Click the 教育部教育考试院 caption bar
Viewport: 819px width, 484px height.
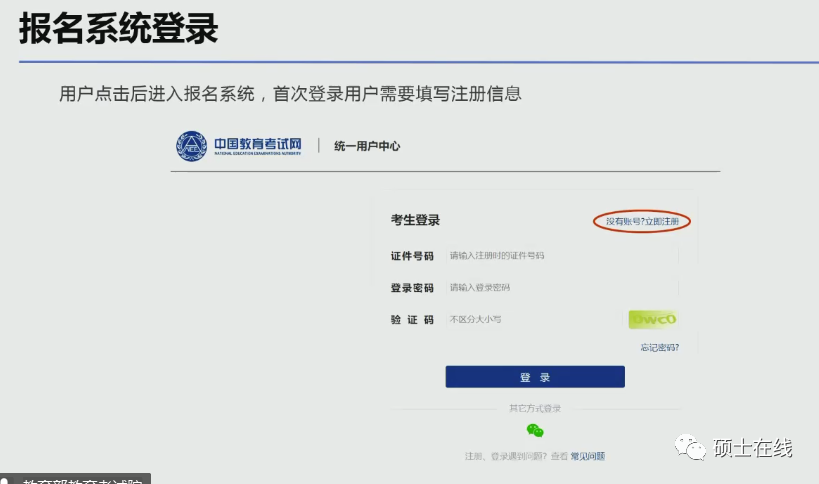pyautogui.click(x=80, y=479)
